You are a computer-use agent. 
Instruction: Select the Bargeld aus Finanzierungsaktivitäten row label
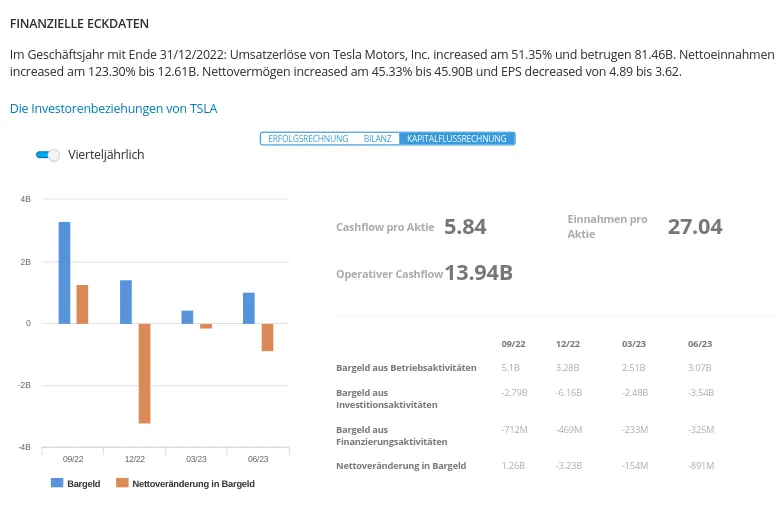pyautogui.click(x=392, y=435)
